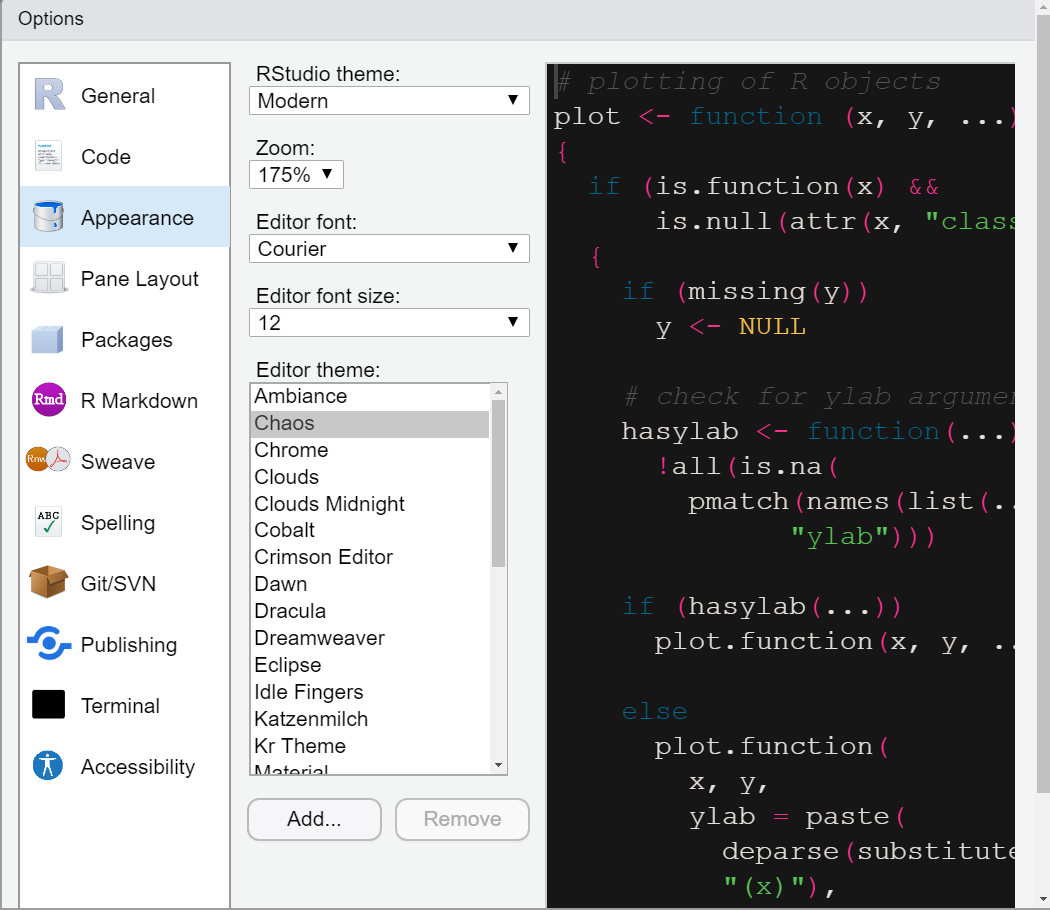Viewport: 1050px width, 910px height.
Task: Open Spelling settings
Action: click(x=125, y=522)
